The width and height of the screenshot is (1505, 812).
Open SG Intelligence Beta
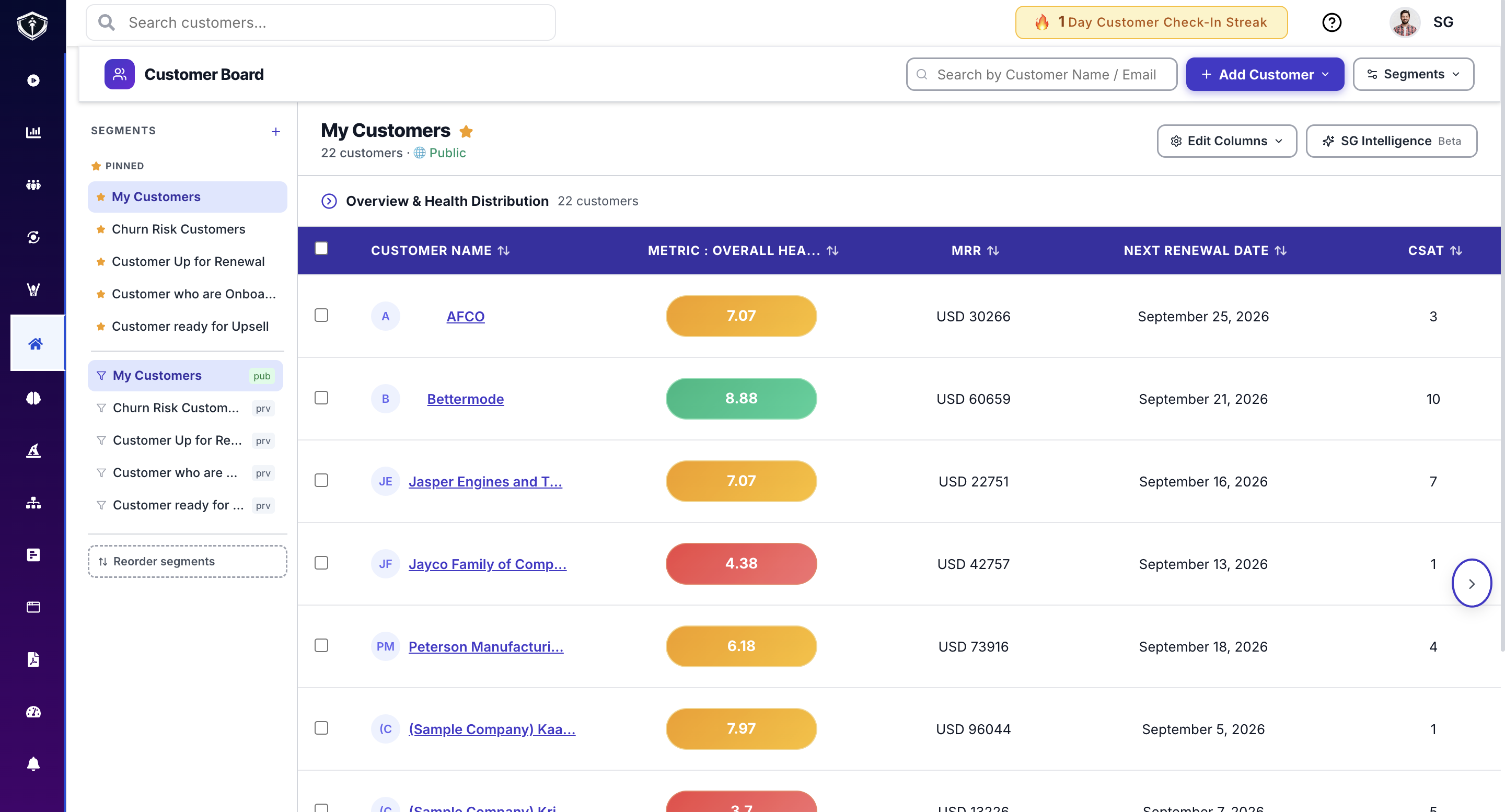[x=1391, y=141]
